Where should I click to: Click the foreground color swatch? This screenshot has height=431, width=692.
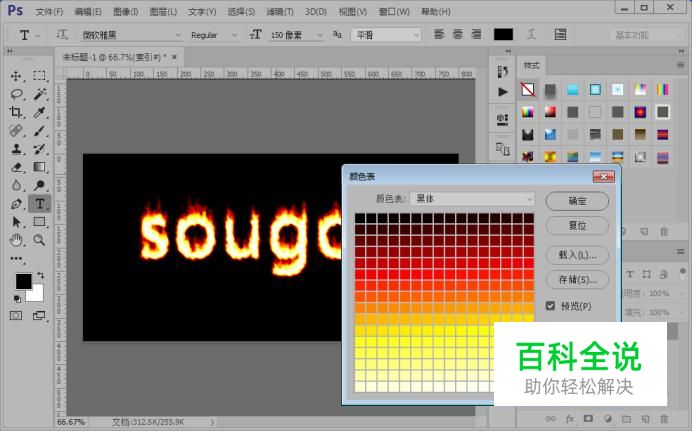(23, 281)
